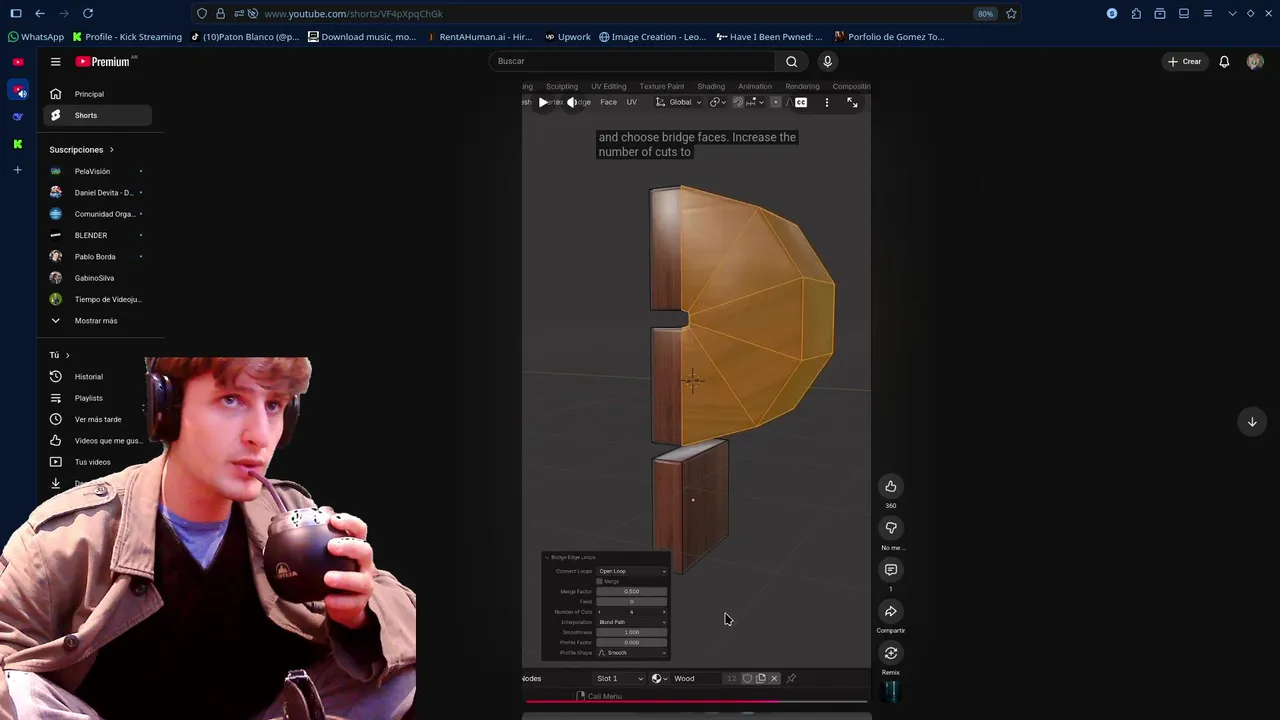Click Blender's Texture Paint workspace tab

tap(662, 87)
